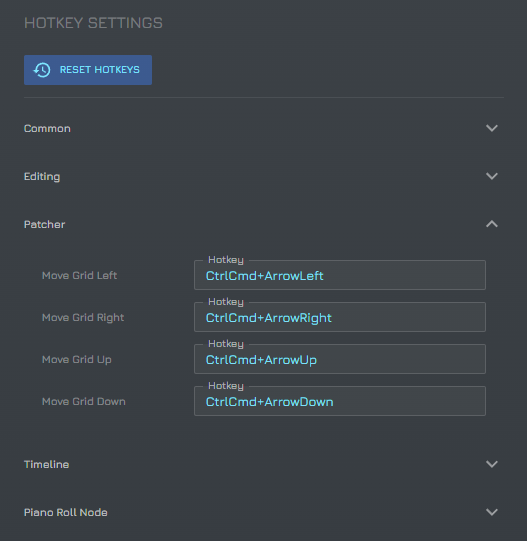Click the Move Grid Up label
The width and height of the screenshot is (527, 541).
click(77, 360)
